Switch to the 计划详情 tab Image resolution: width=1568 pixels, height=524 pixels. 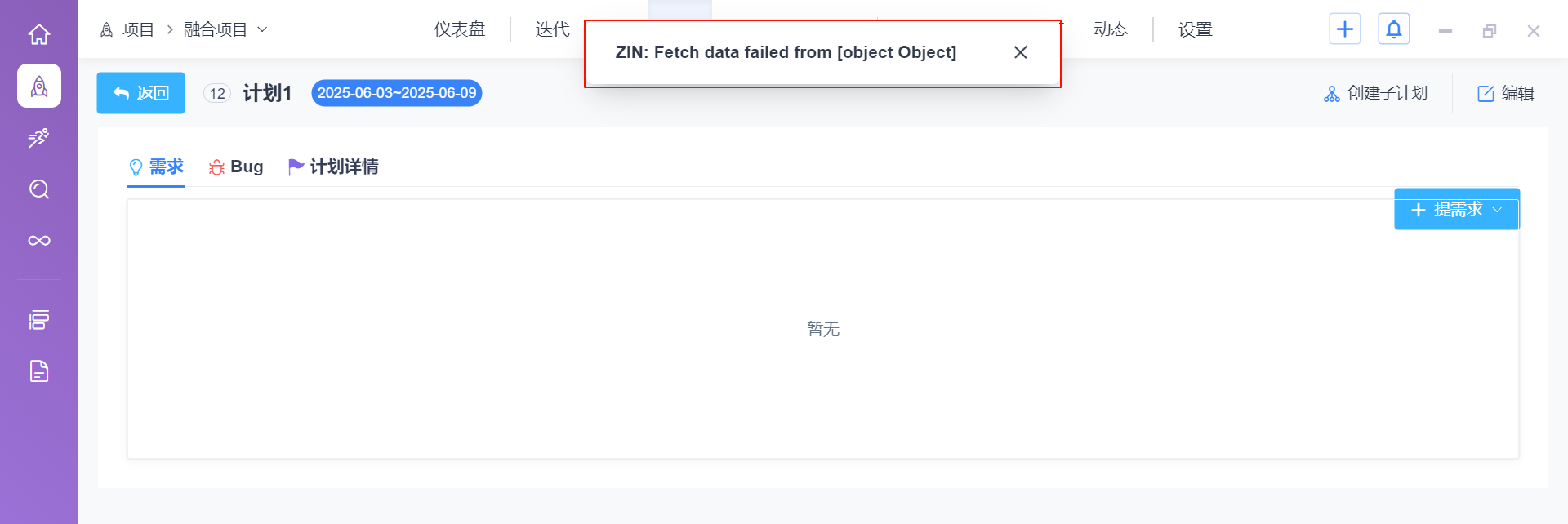click(x=333, y=167)
